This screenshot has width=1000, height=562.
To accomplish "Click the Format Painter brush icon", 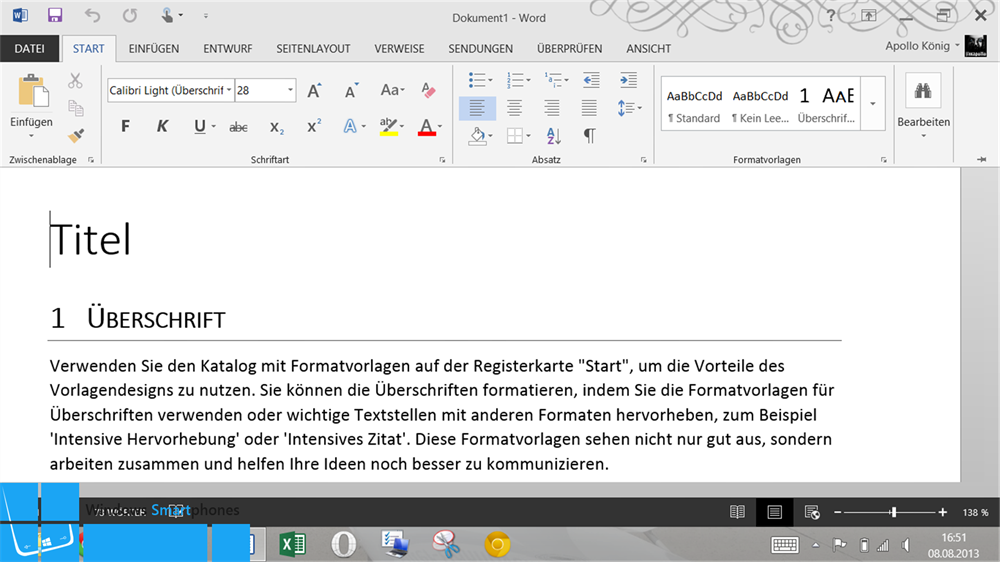I will coord(76,135).
